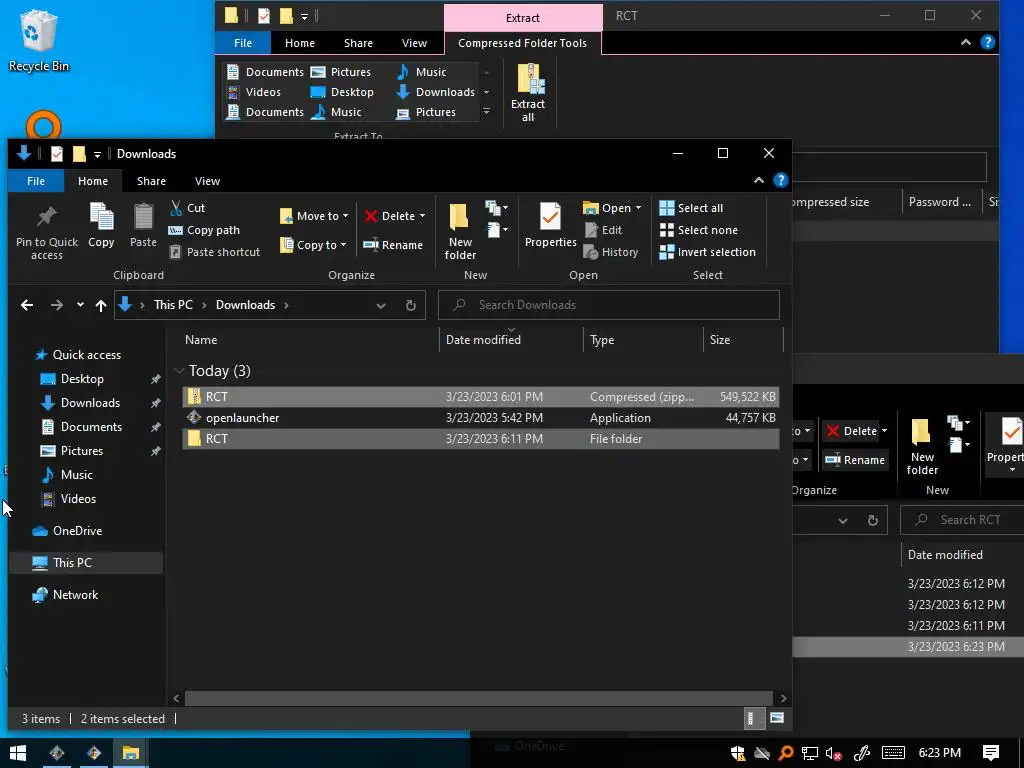Collapse the Today (3) group
The height and width of the screenshot is (768, 1024).
(179, 371)
